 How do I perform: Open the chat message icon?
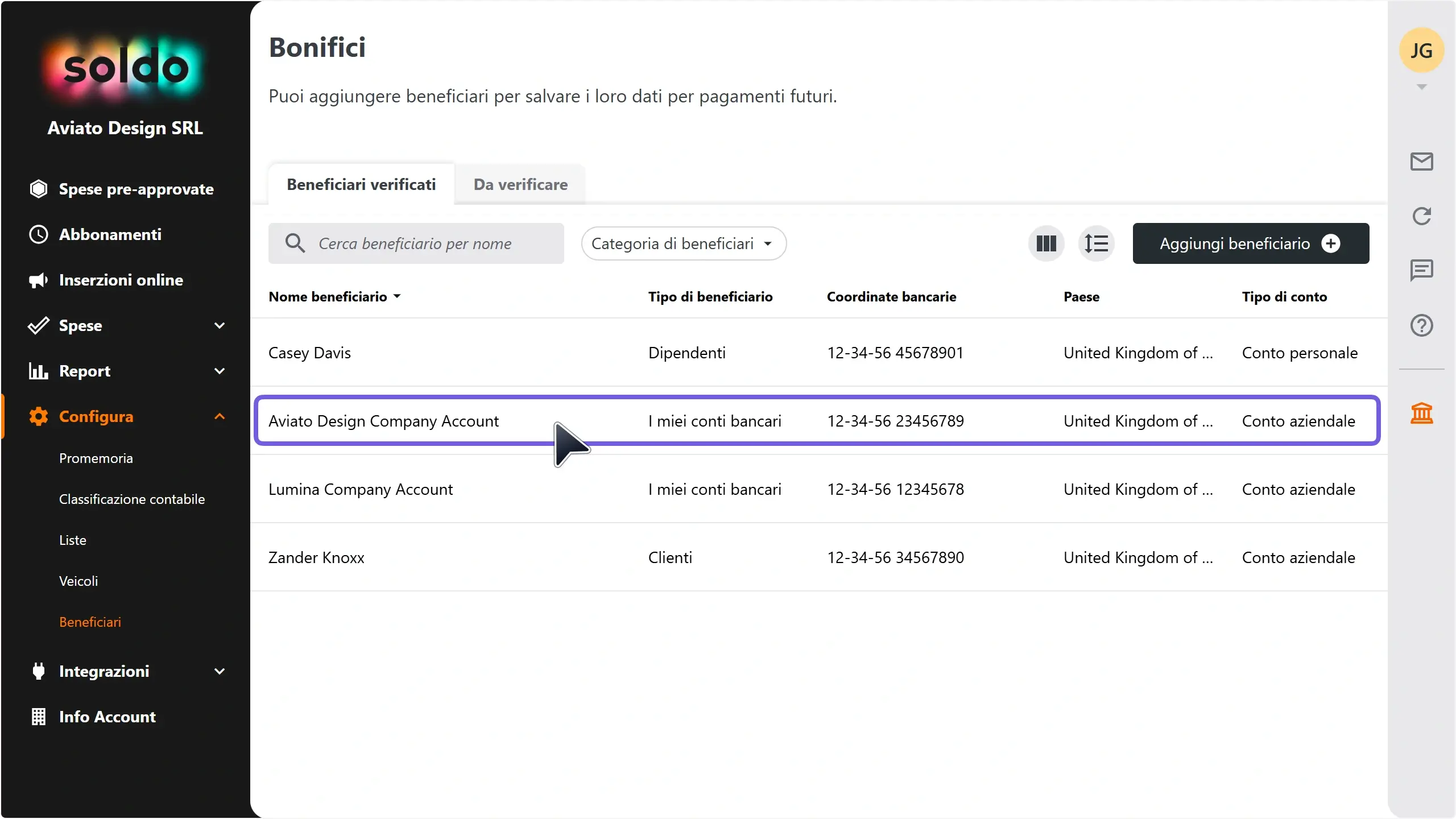1421,270
